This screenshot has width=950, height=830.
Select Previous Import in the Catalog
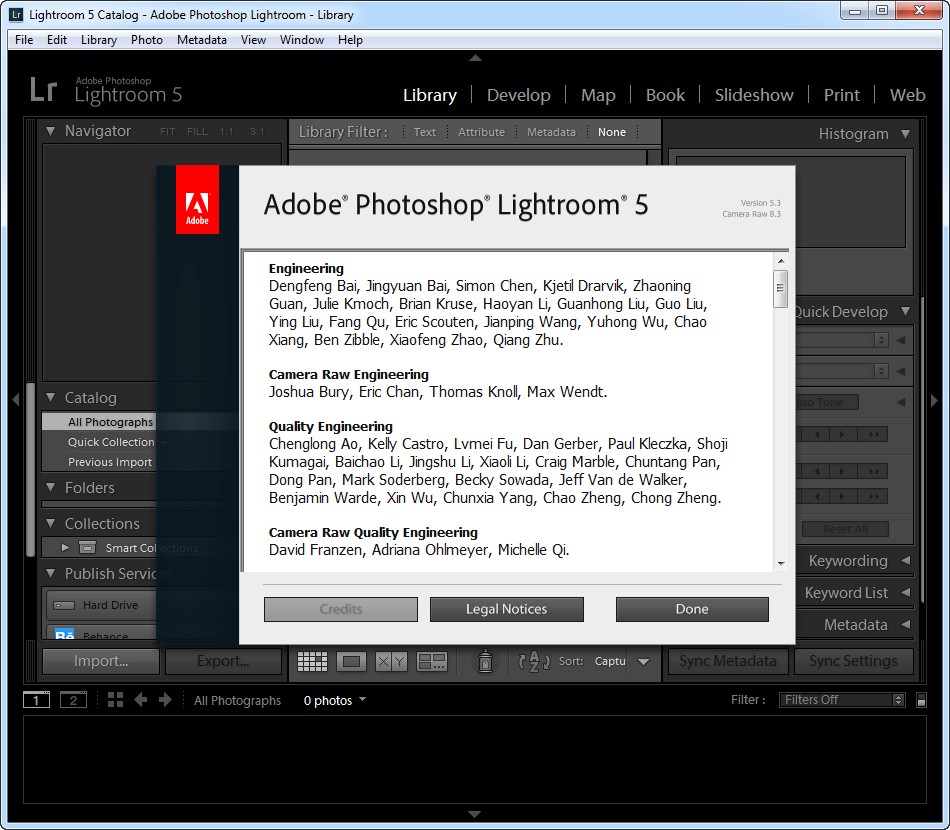pyautogui.click(x=110, y=462)
